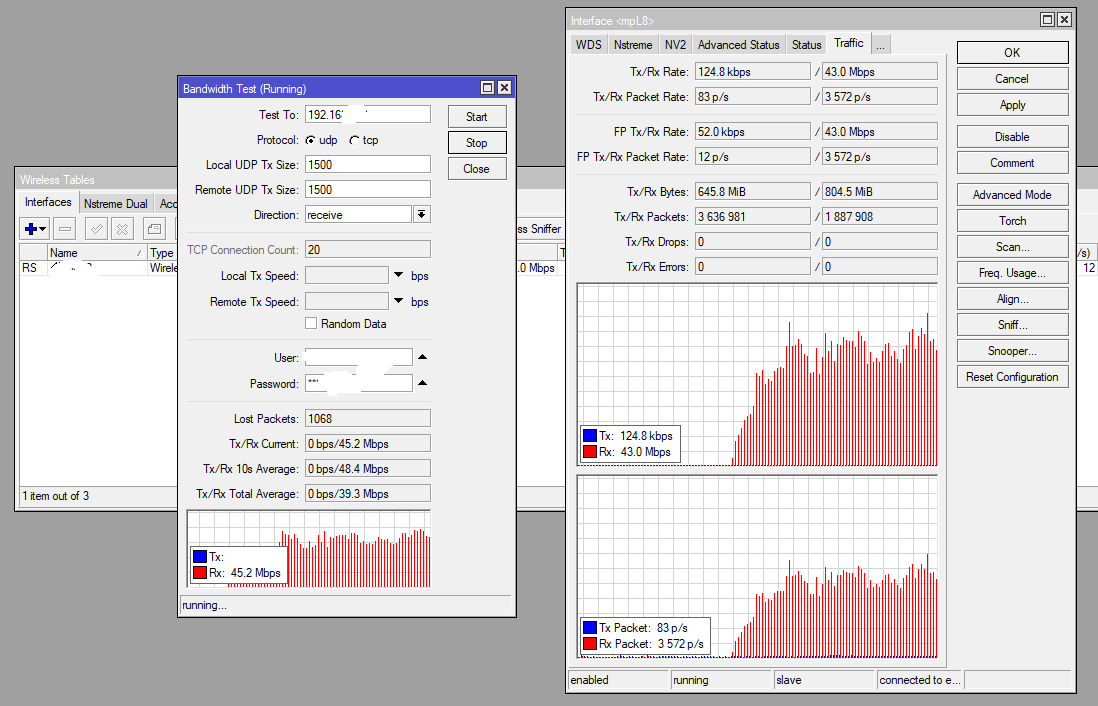1098x706 pixels.
Task: Open the Direction dropdown
Action: point(422,215)
